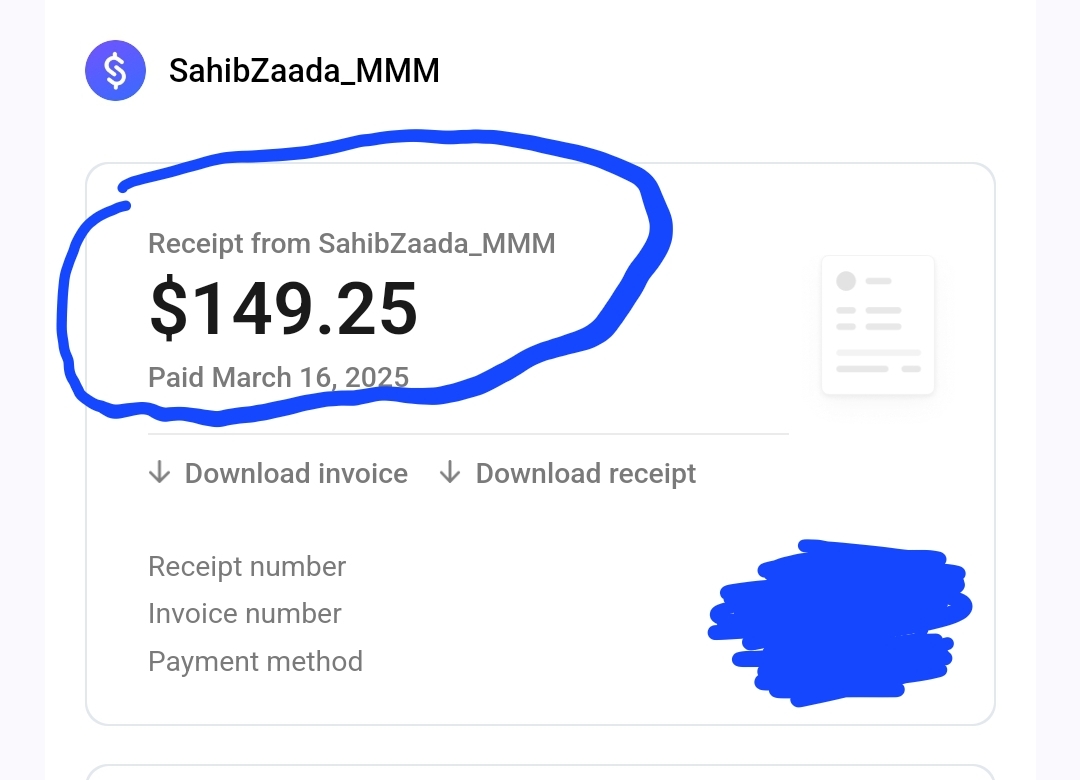This screenshot has width=1080, height=780.
Task: Click the grey invoice document illustration
Action: point(878,325)
